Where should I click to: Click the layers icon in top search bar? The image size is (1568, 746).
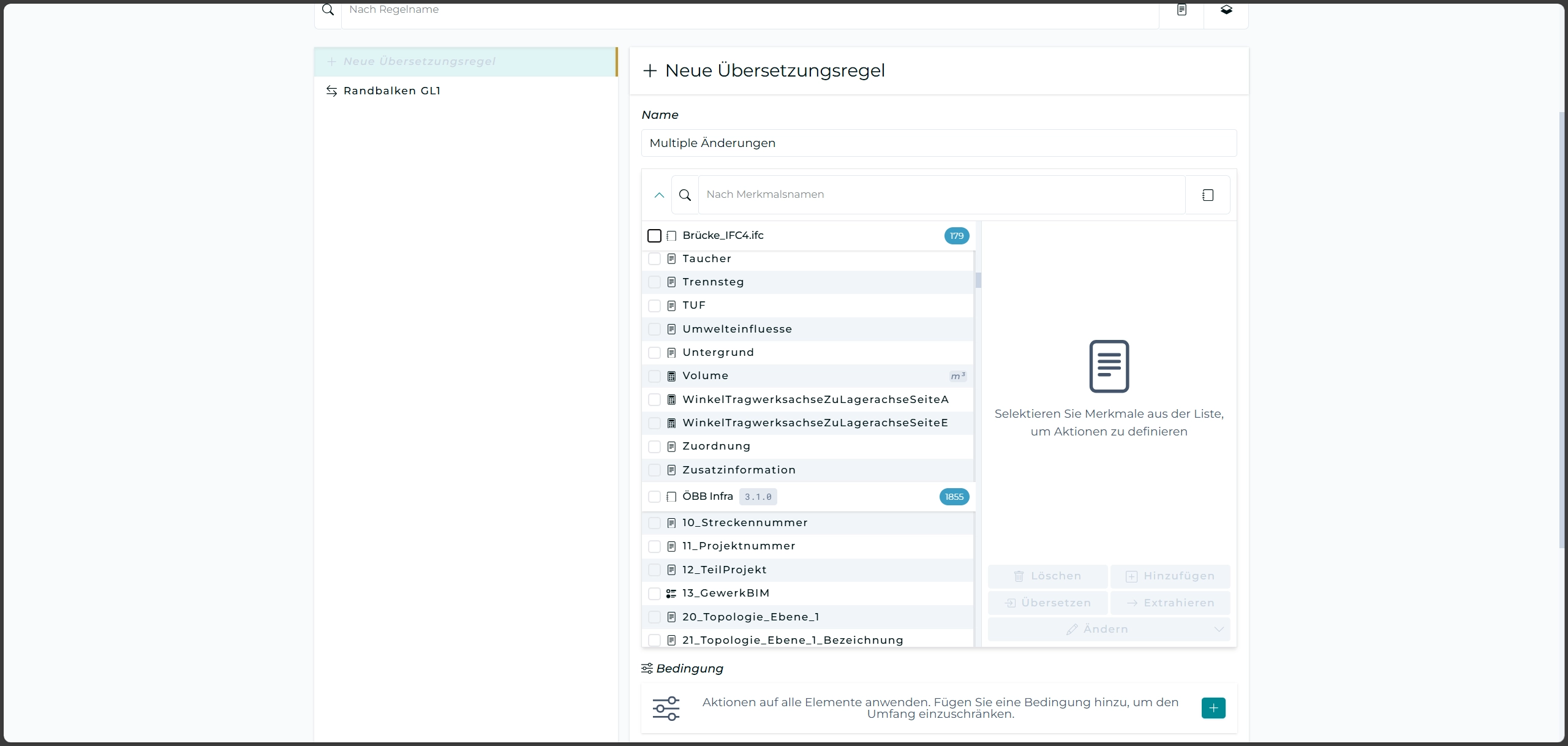point(1226,10)
